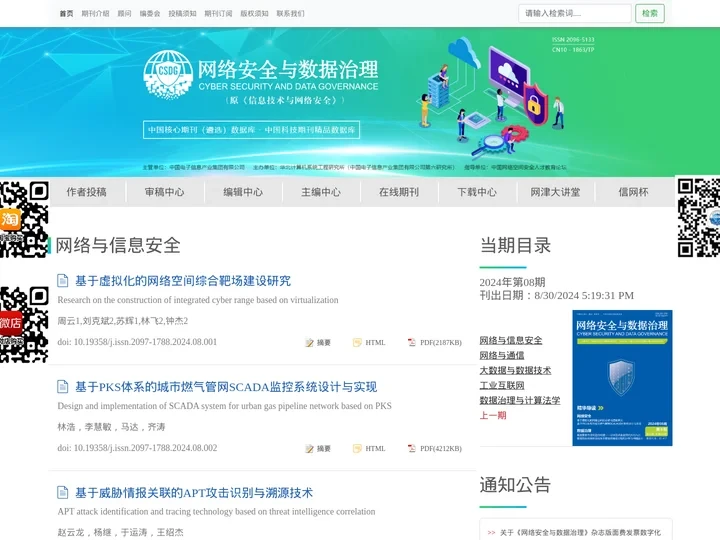Click document icon beside PKS SCADA article title
This screenshot has width=720, height=540.
point(63,387)
